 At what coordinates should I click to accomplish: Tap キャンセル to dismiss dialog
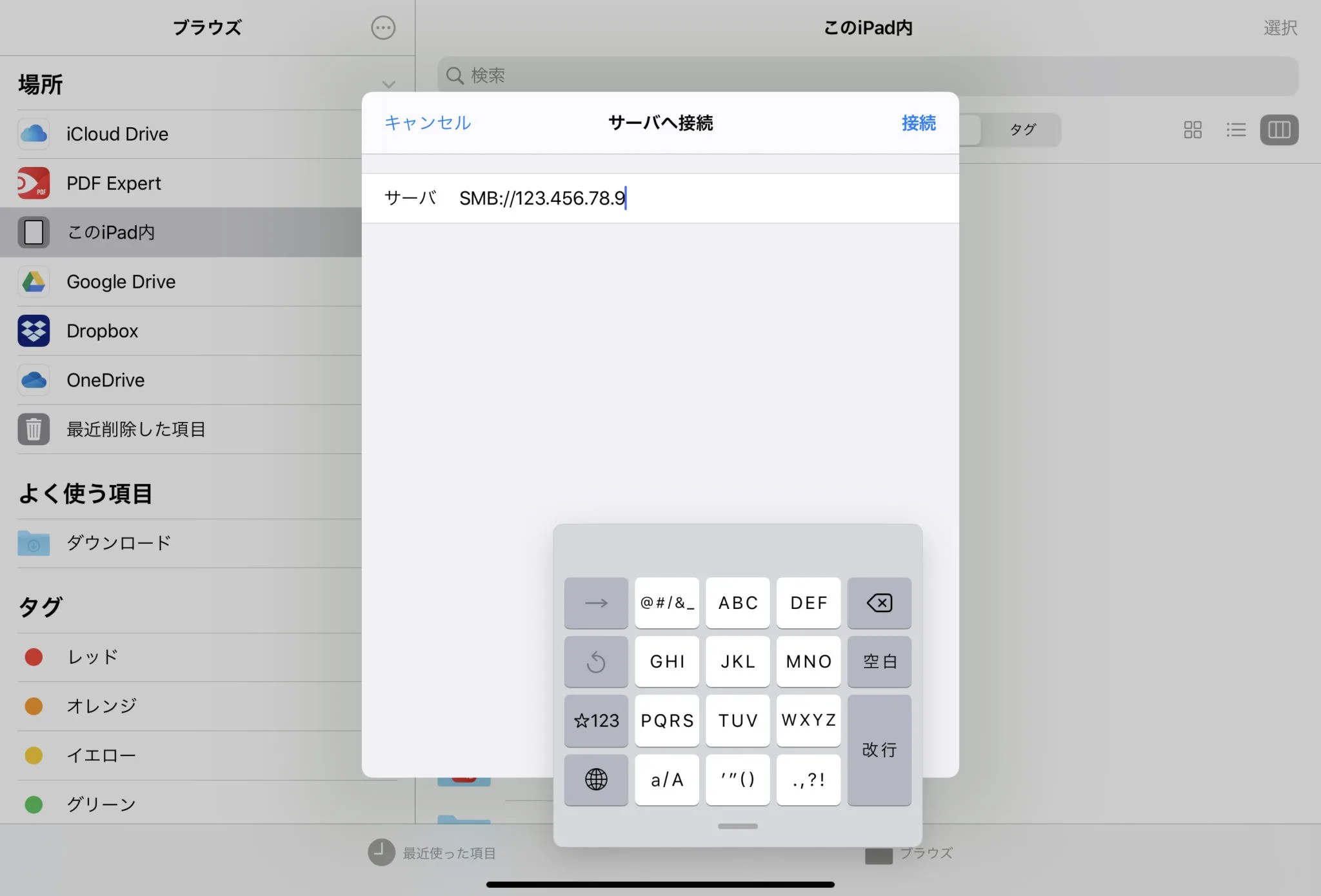pos(428,123)
